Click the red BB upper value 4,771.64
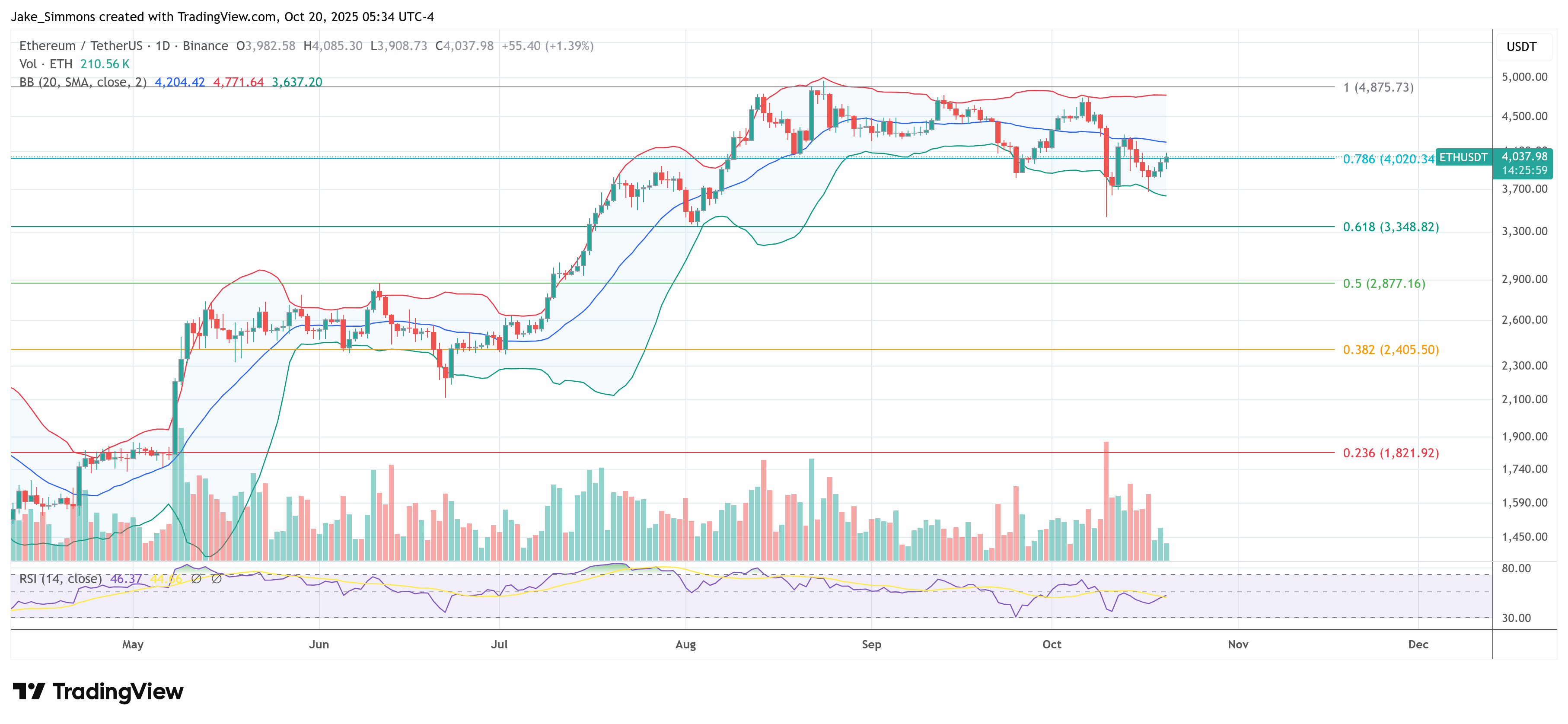1568x724 pixels. [x=238, y=82]
